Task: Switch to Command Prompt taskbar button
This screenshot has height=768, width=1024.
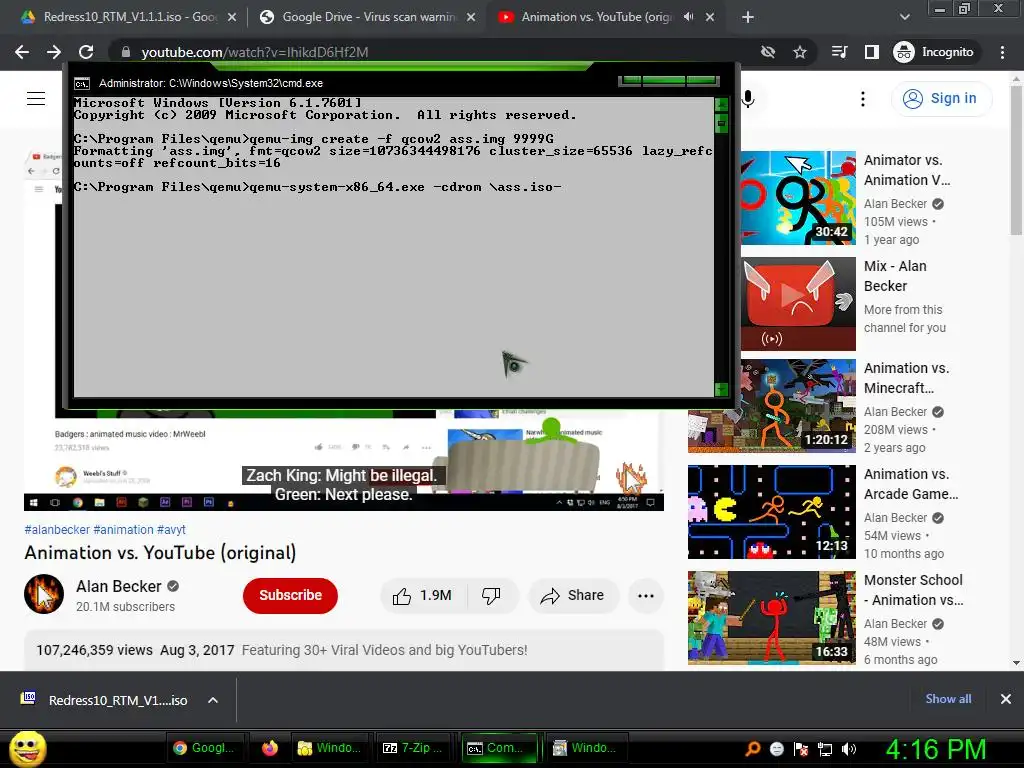Action: [499, 748]
